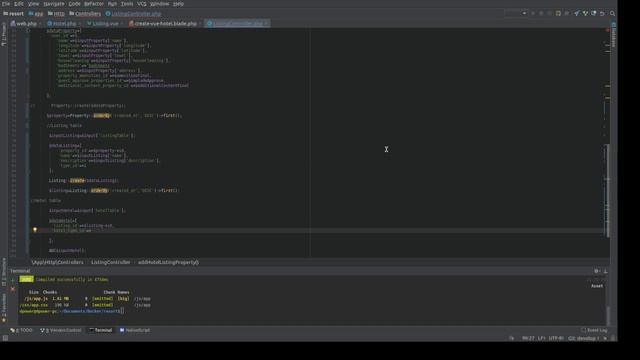Screen dimensions: 640x360
Task: Open the Refactor menu
Action: (94, 4)
